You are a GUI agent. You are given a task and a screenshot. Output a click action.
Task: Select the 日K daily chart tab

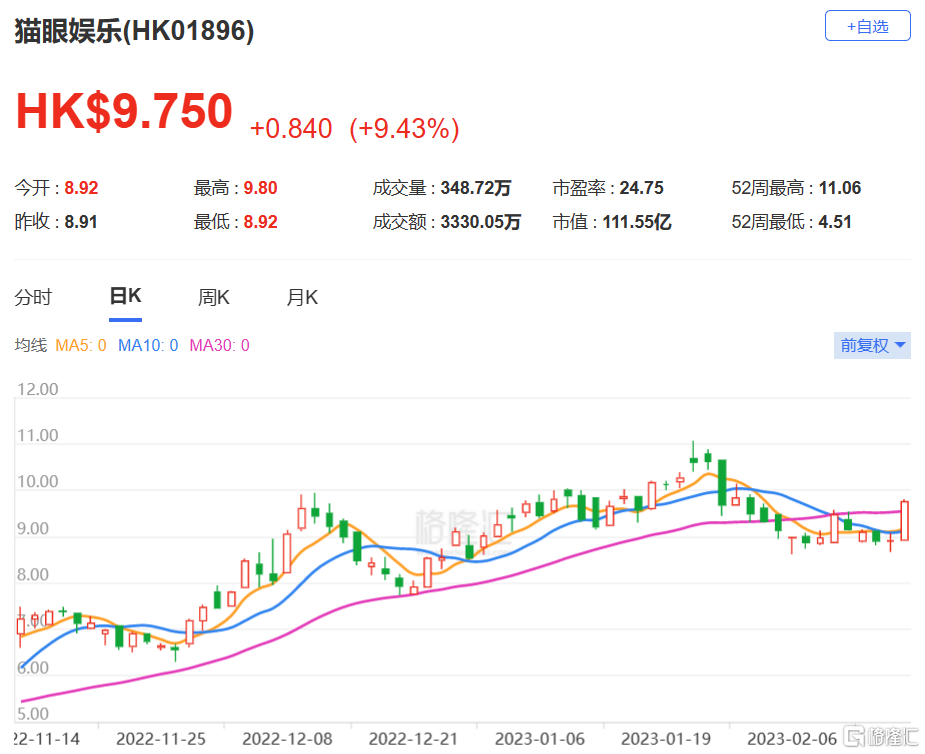coord(125,296)
